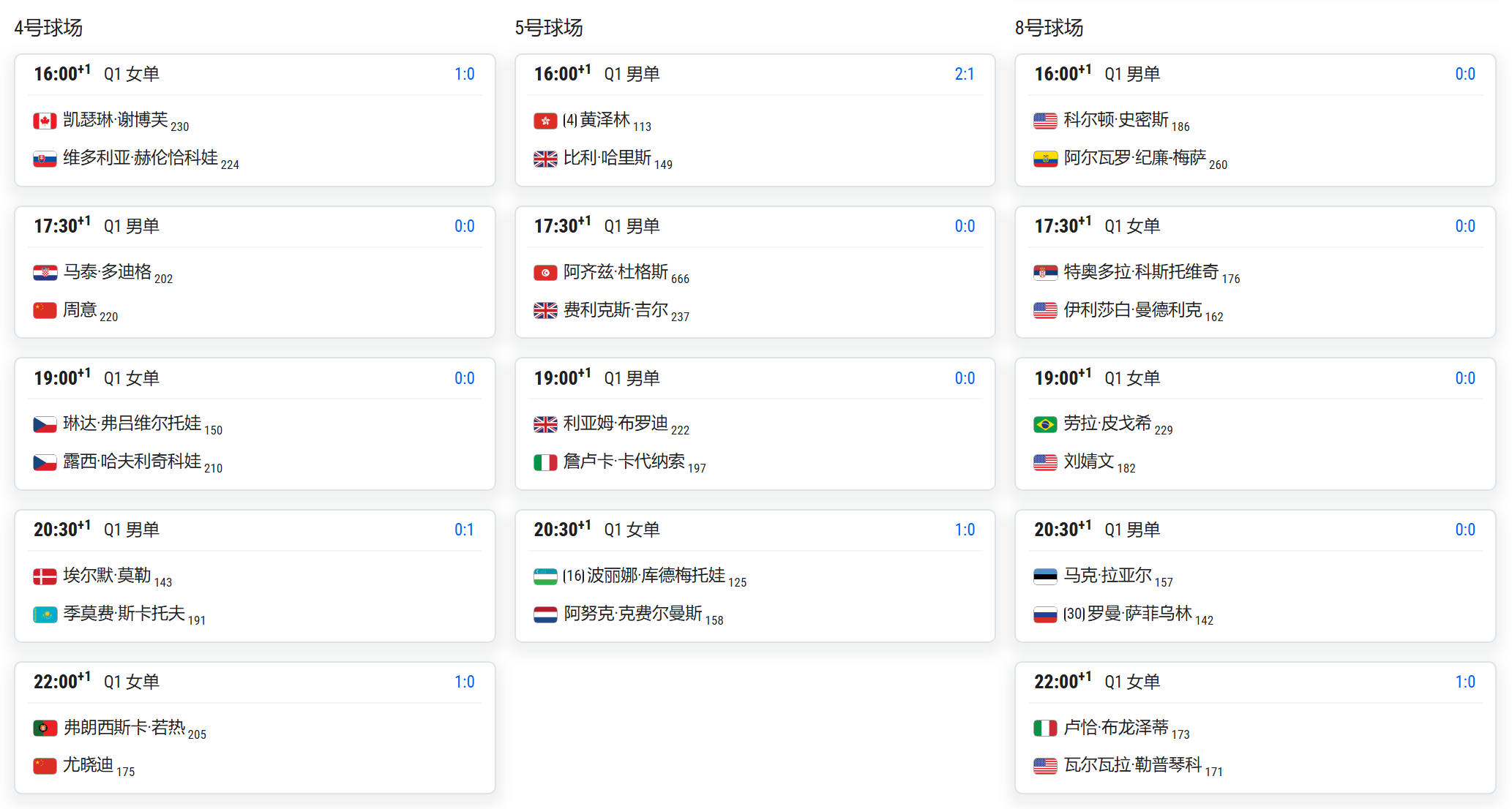Select player 周意
The image size is (1512, 809).
tap(80, 310)
